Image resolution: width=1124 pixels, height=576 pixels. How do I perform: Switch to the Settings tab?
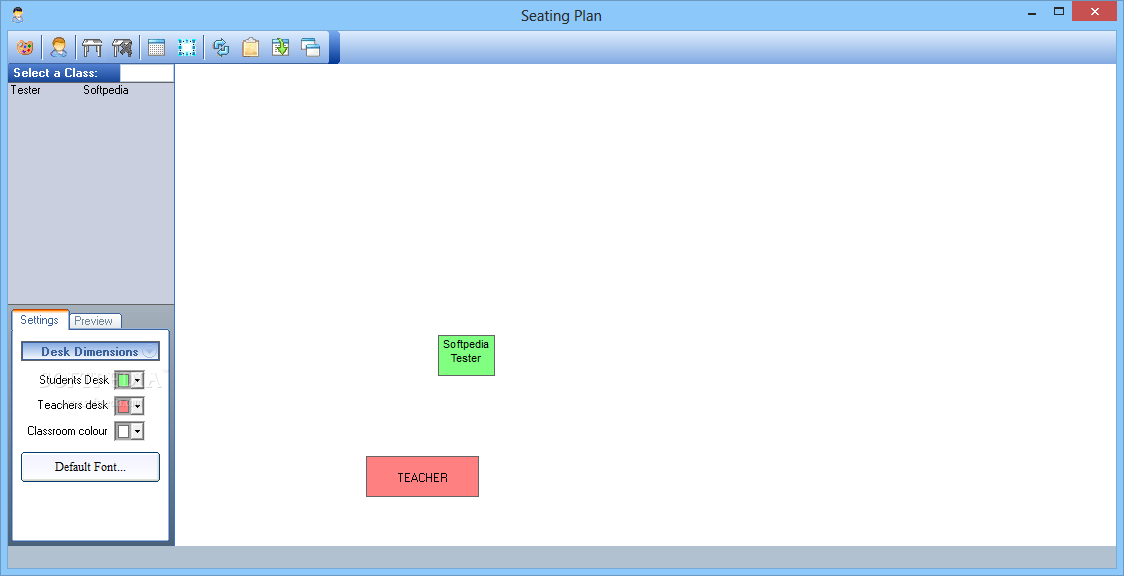39,320
